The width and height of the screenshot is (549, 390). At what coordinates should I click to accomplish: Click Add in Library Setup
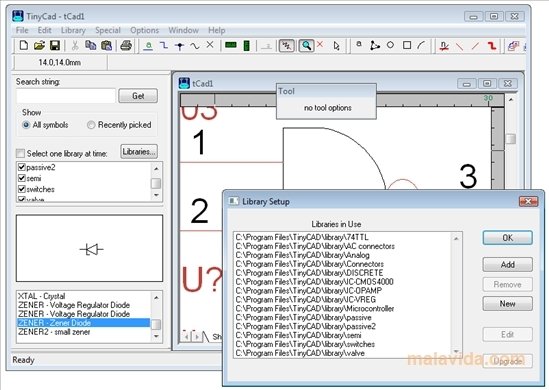click(508, 264)
